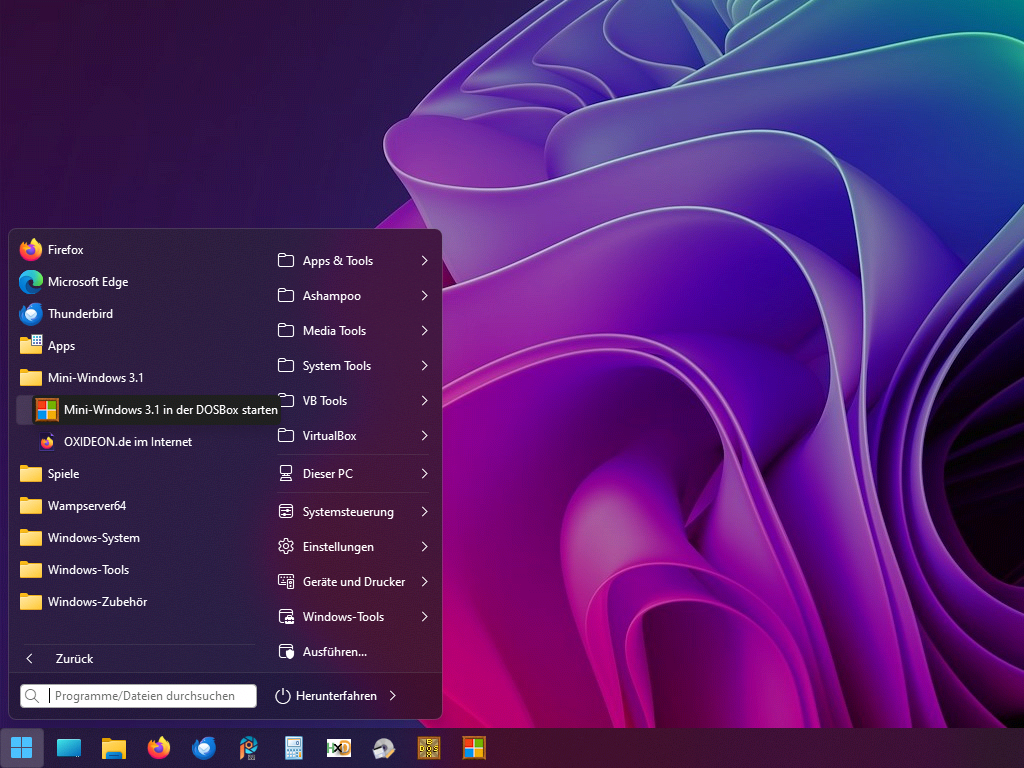Expand the Ashampoo submenu arrow

424,296
